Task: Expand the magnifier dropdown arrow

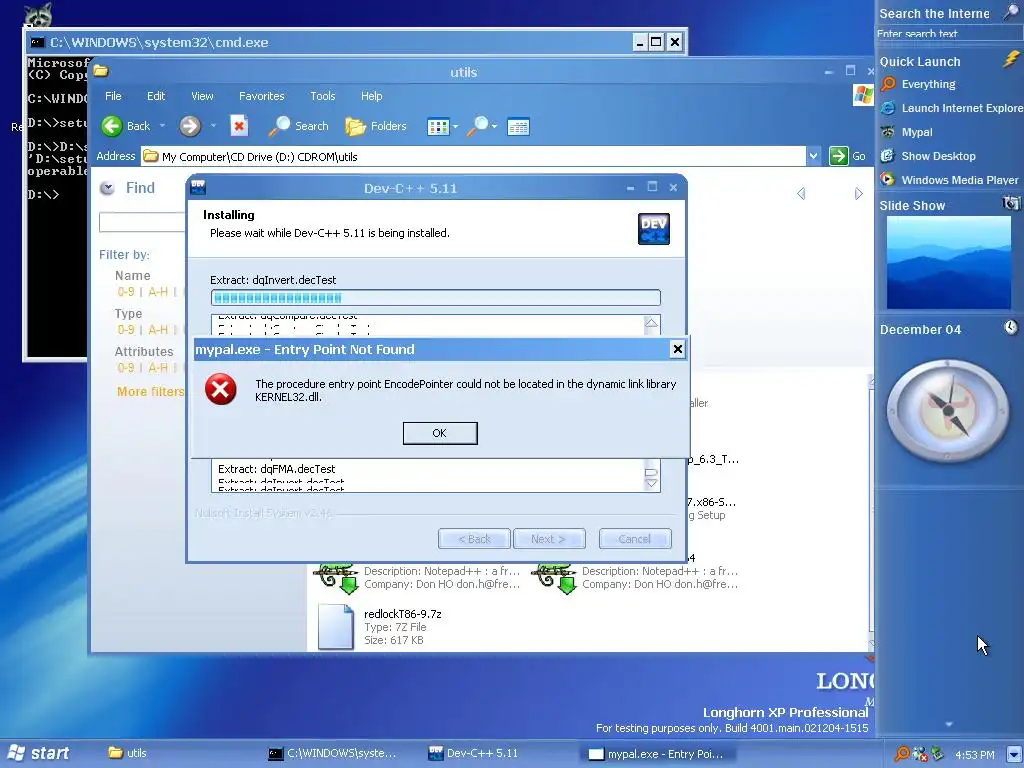Action: pyautogui.click(x=494, y=127)
